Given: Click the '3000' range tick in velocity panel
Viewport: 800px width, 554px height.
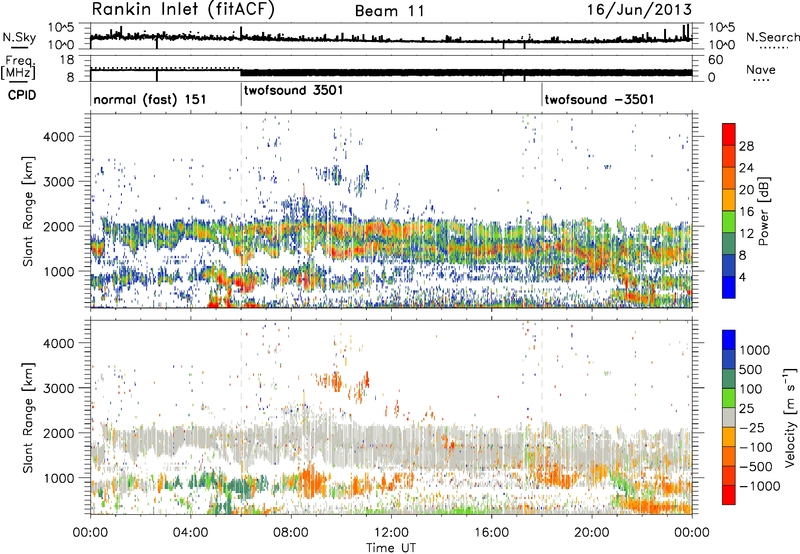Looking at the screenshot, I should 58,388.
